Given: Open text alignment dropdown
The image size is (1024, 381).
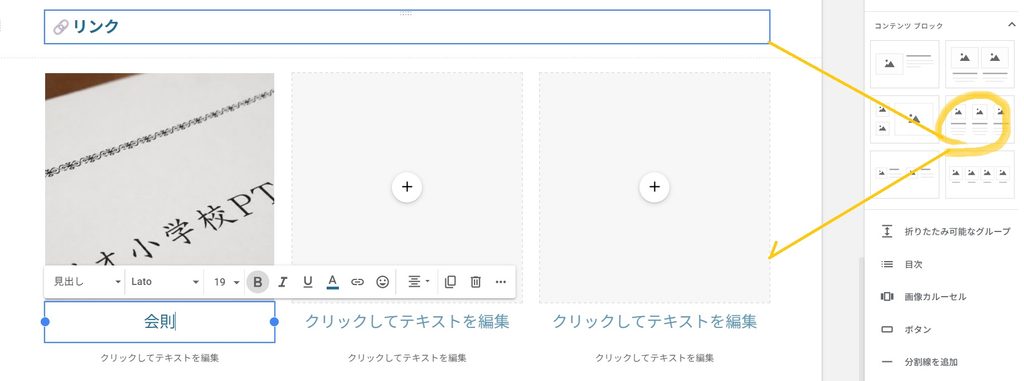Looking at the screenshot, I should [x=418, y=282].
